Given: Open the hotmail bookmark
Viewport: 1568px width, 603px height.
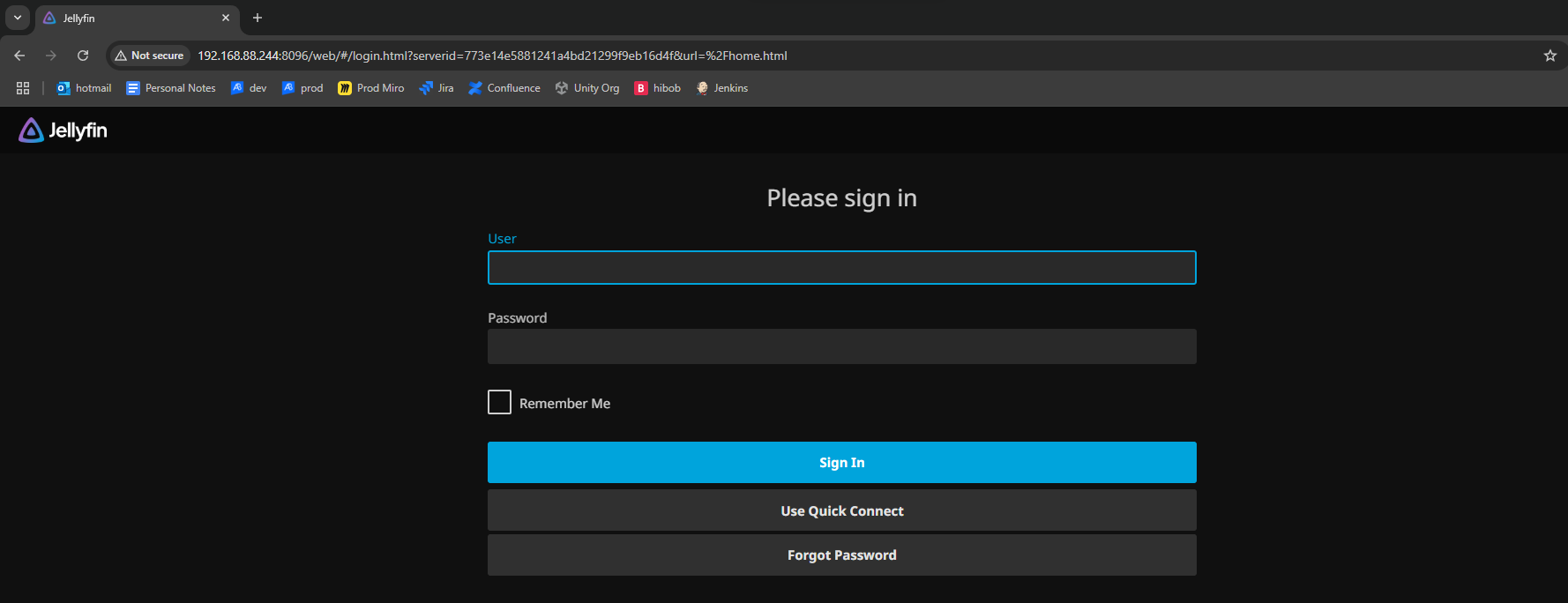Looking at the screenshot, I should click(x=84, y=88).
